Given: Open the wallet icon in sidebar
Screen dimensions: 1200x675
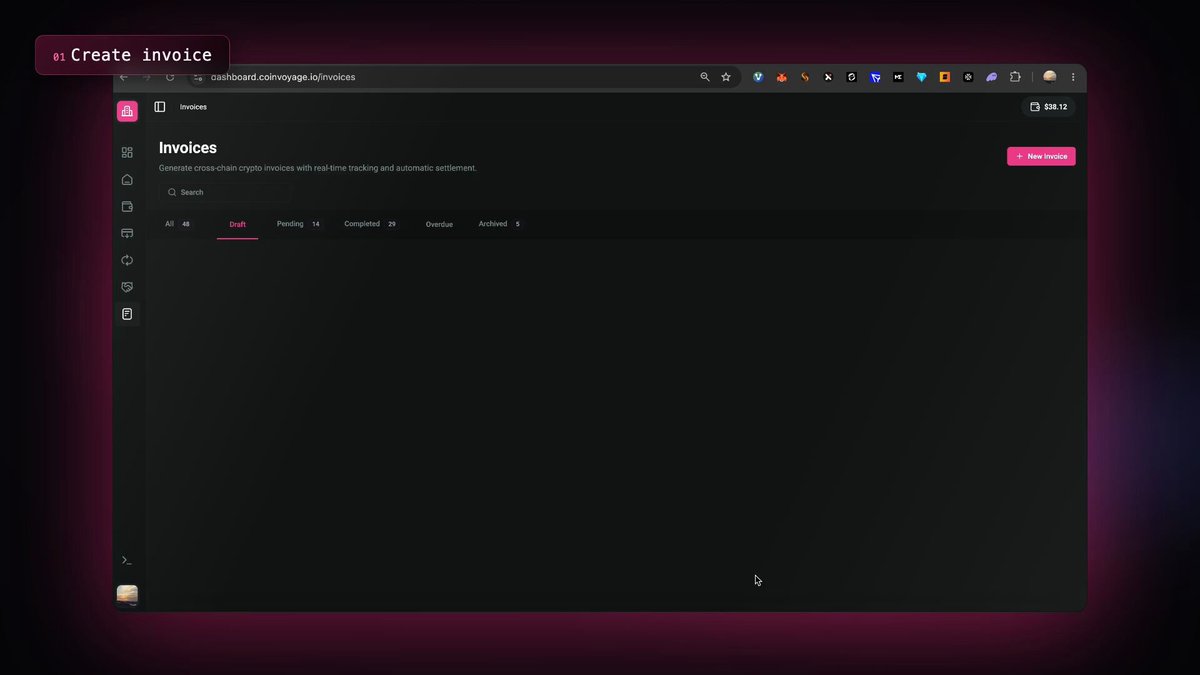Looking at the screenshot, I should click(127, 206).
